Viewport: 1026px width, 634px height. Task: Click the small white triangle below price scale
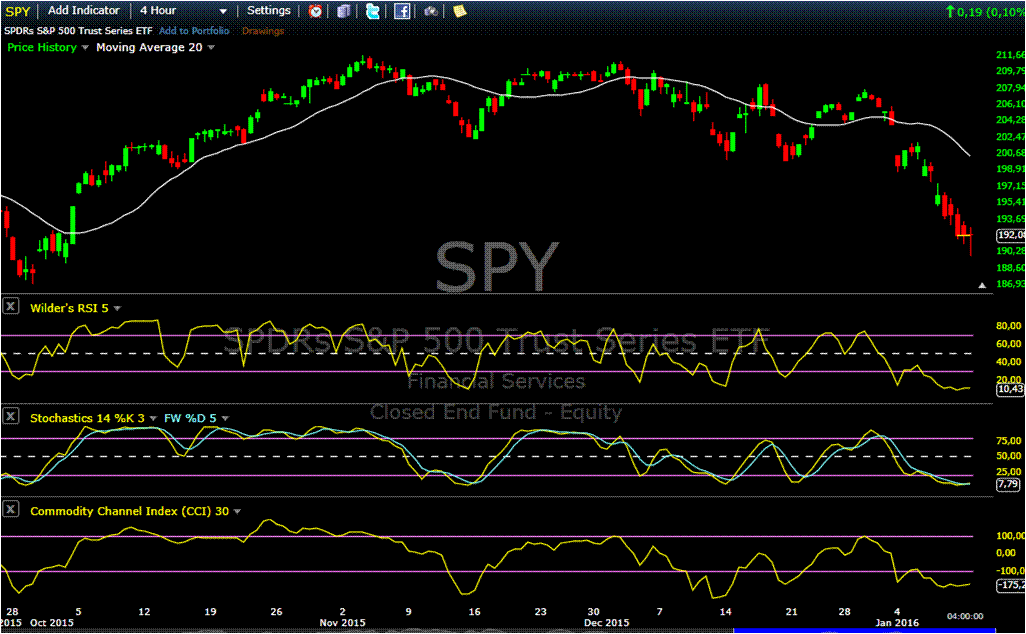982,285
